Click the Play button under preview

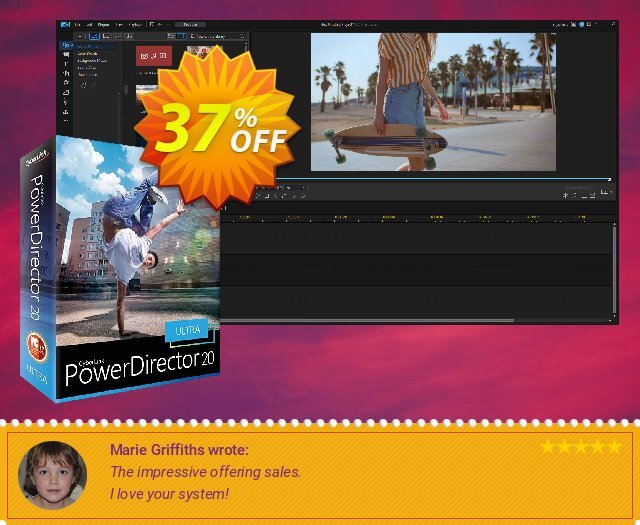coord(258,196)
